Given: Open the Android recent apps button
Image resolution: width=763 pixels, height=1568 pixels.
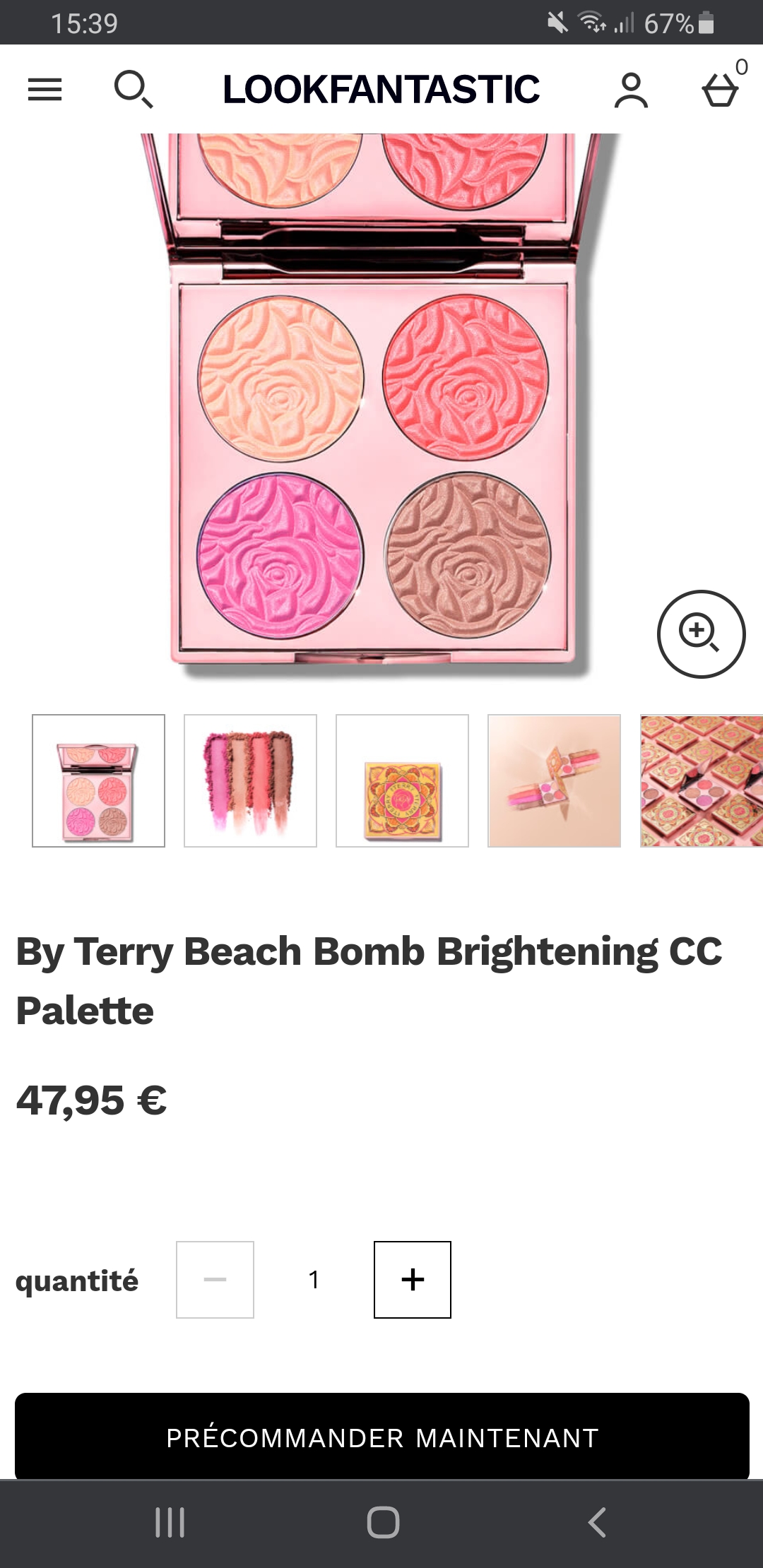Looking at the screenshot, I should pos(170,1523).
